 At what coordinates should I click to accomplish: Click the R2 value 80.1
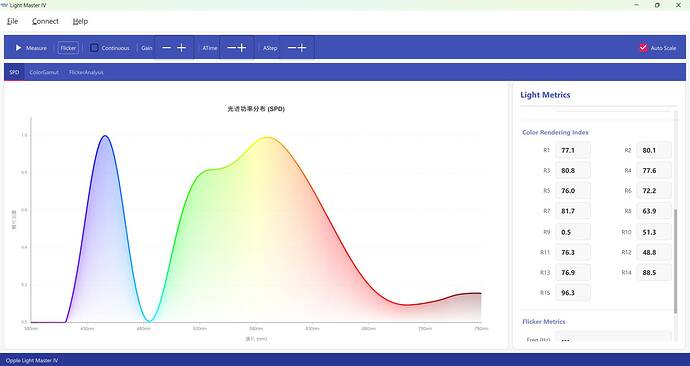tap(653, 150)
